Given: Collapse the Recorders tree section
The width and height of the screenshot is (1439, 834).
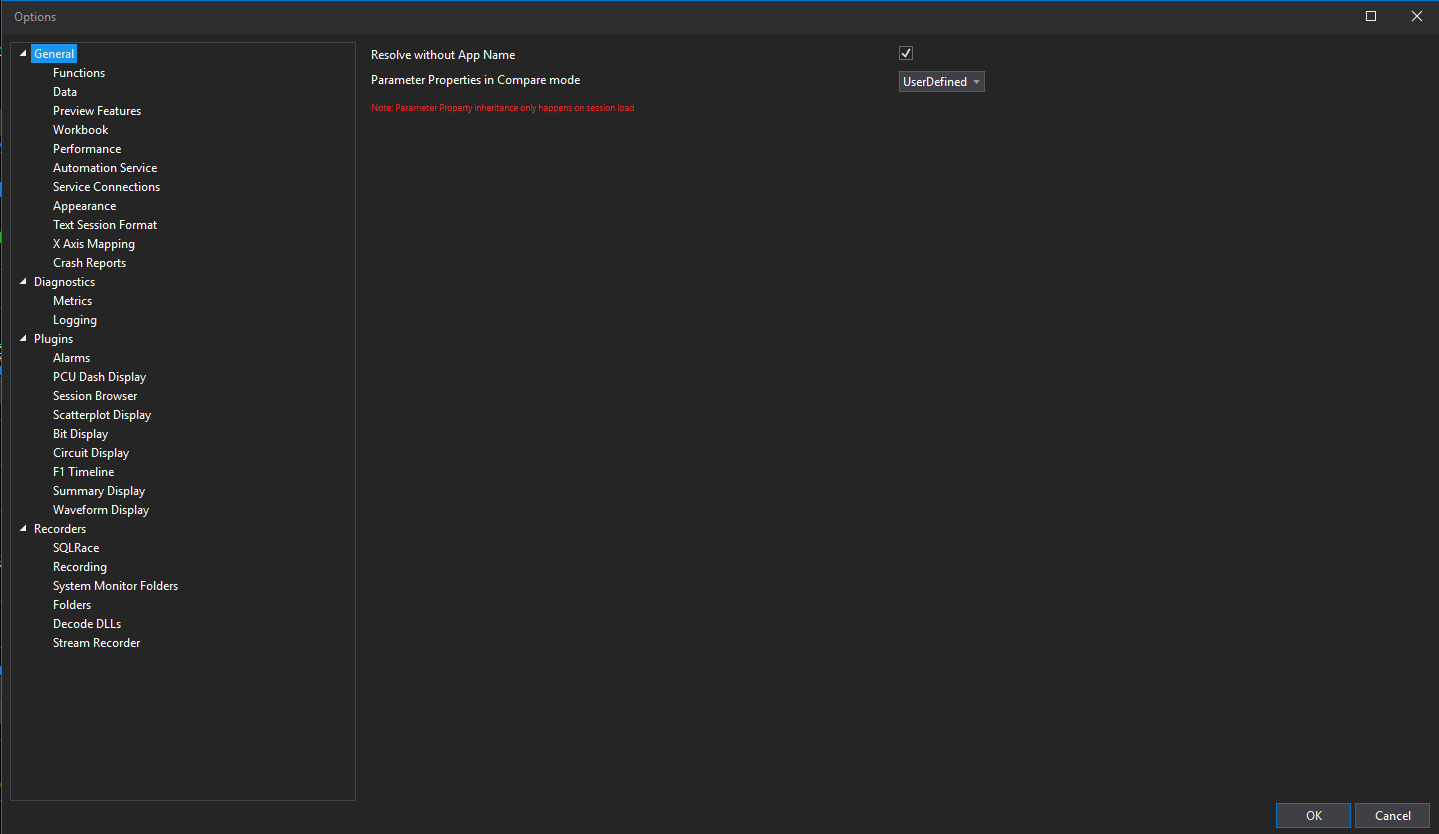Looking at the screenshot, I should tap(23, 529).
